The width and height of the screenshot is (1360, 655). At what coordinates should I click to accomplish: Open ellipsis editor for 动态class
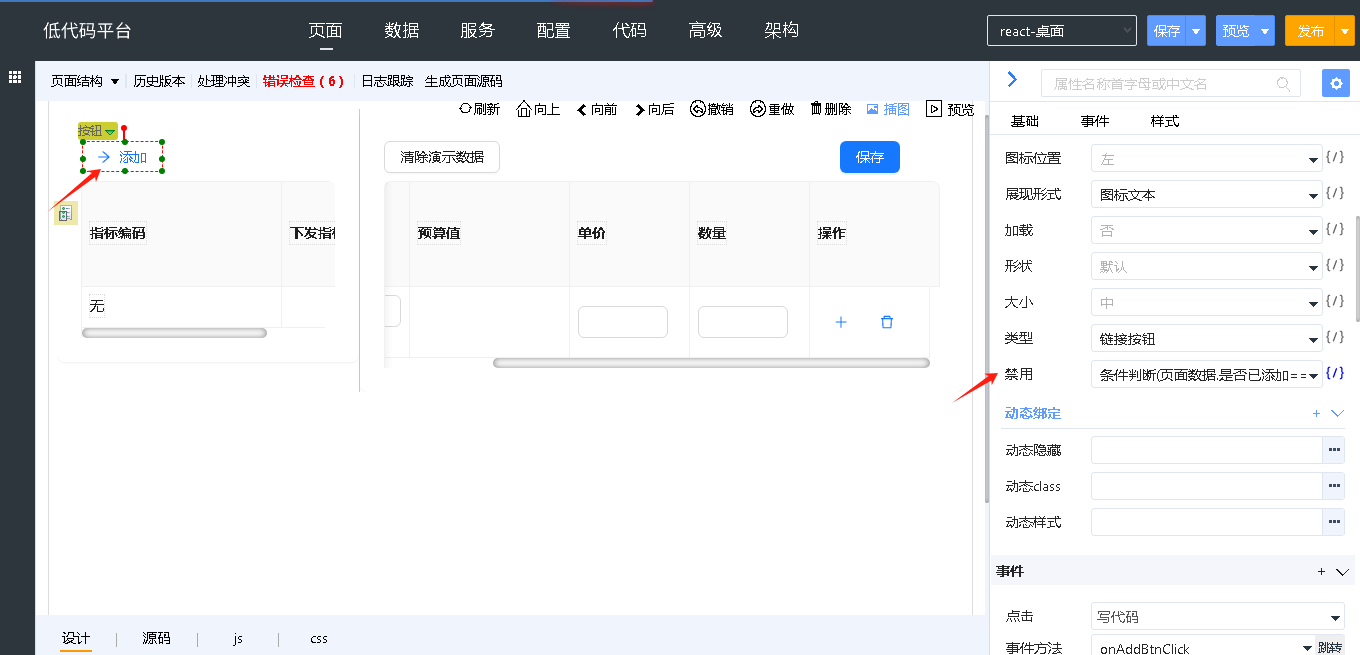[x=1334, y=486]
